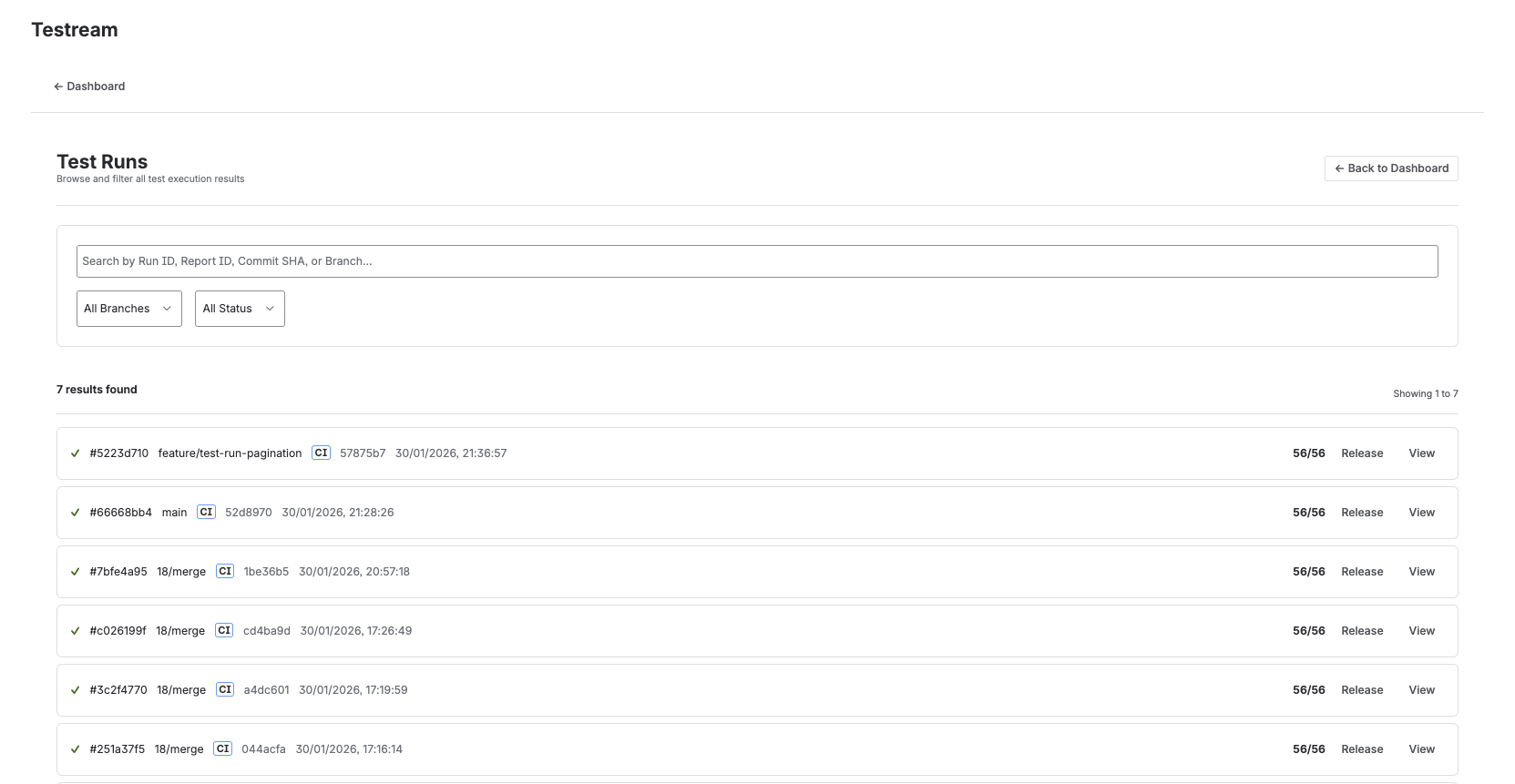Viewport: 1515px width, 784px height.
Task: View the test run #7bfe4a95
Action: (x=1421, y=572)
